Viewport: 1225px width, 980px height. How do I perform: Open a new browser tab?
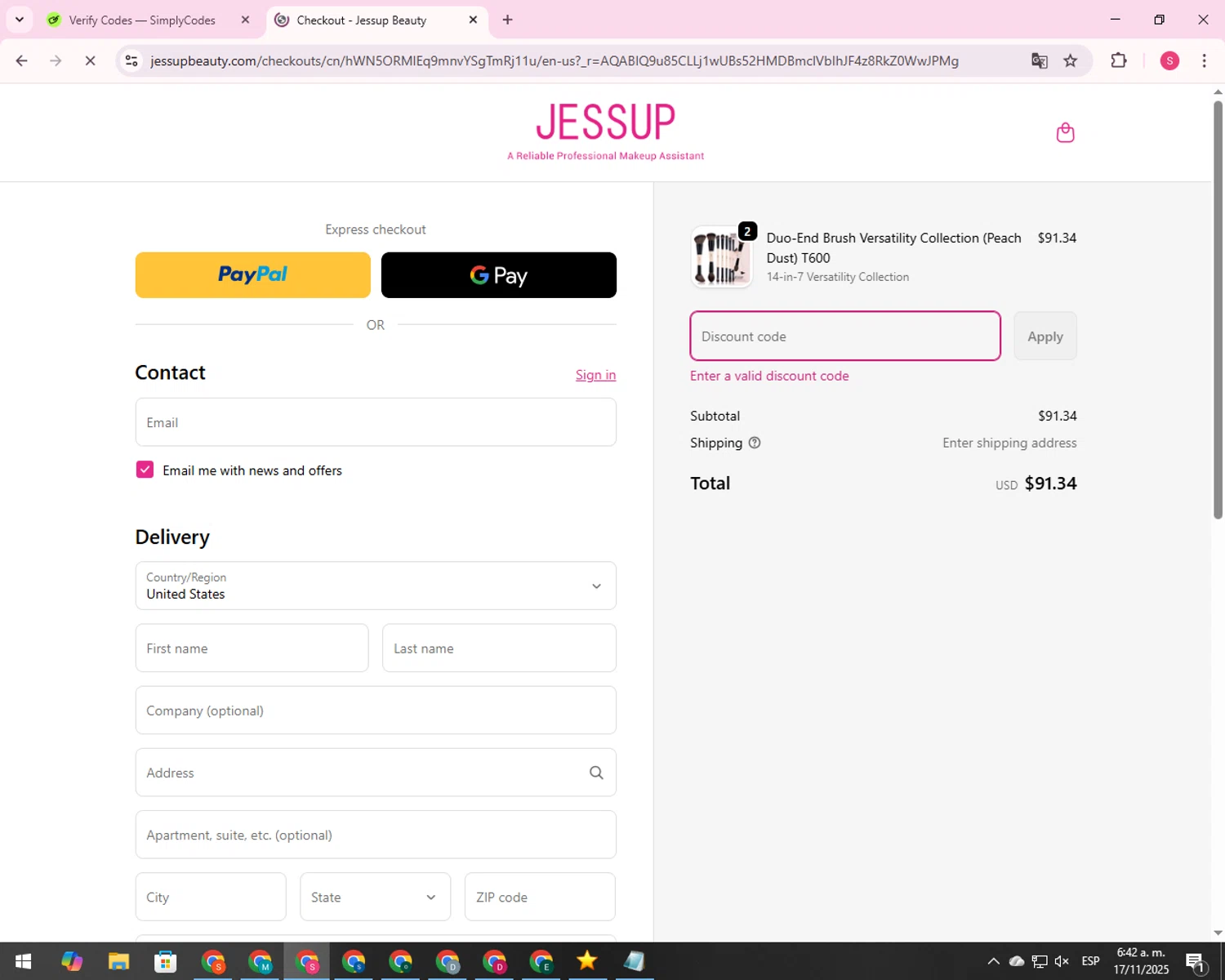click(507, 20)
